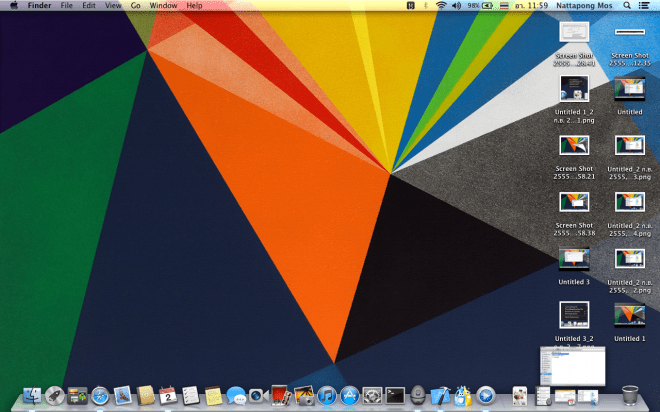Open the Go menu
The width and height of the screenshot is (660, 412).
pos(135,6)
